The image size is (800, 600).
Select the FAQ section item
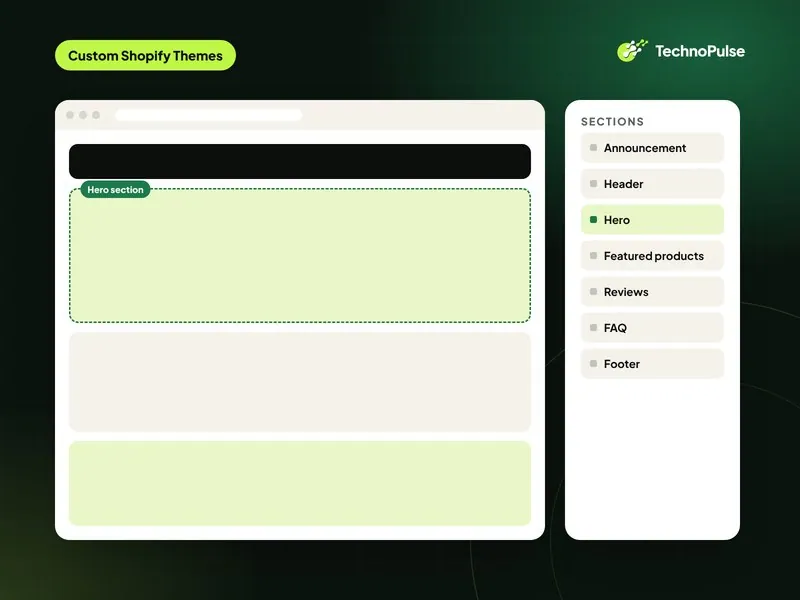point(652,328)
